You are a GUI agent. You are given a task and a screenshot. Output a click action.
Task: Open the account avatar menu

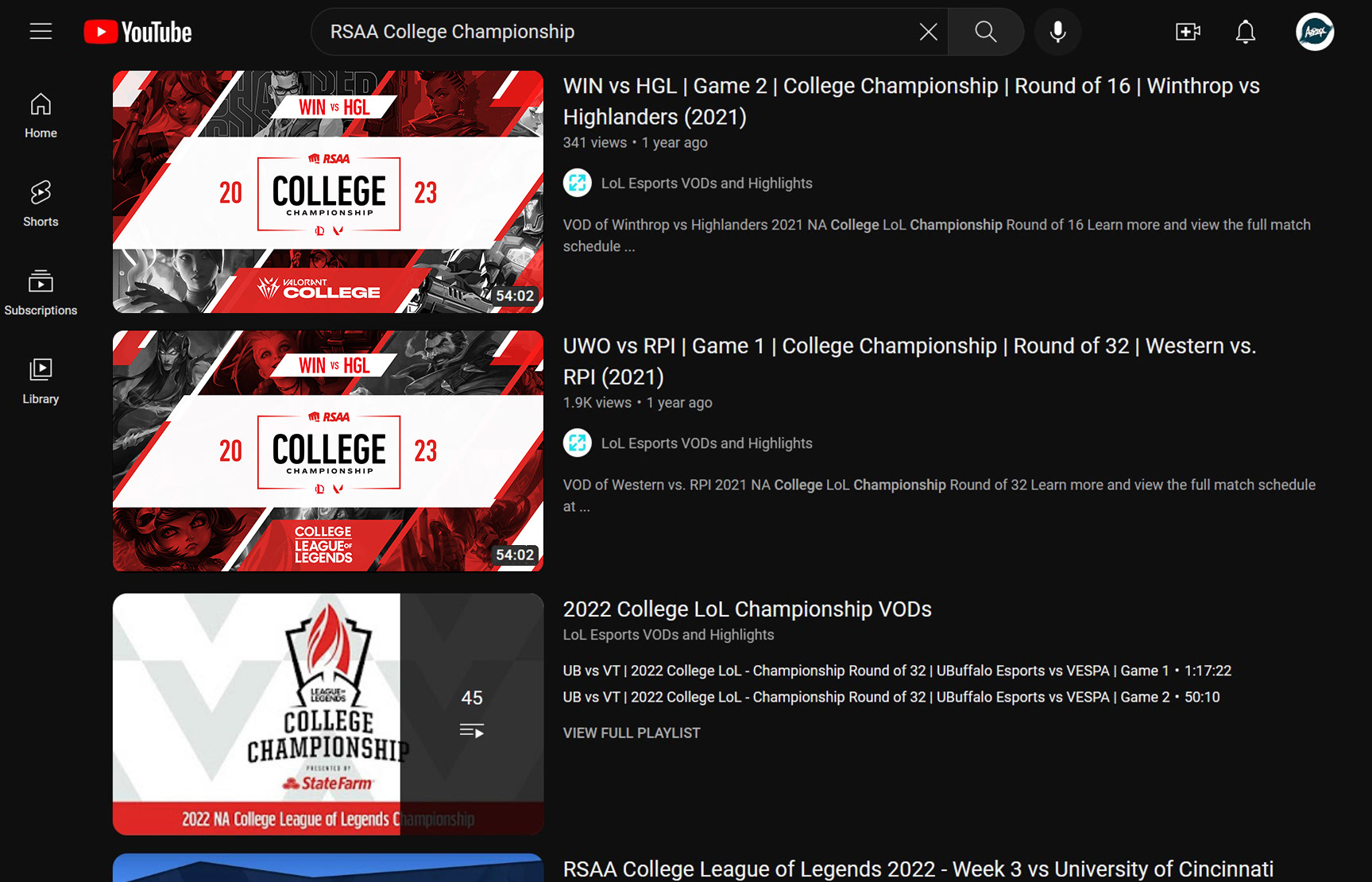pos(1315,32)
